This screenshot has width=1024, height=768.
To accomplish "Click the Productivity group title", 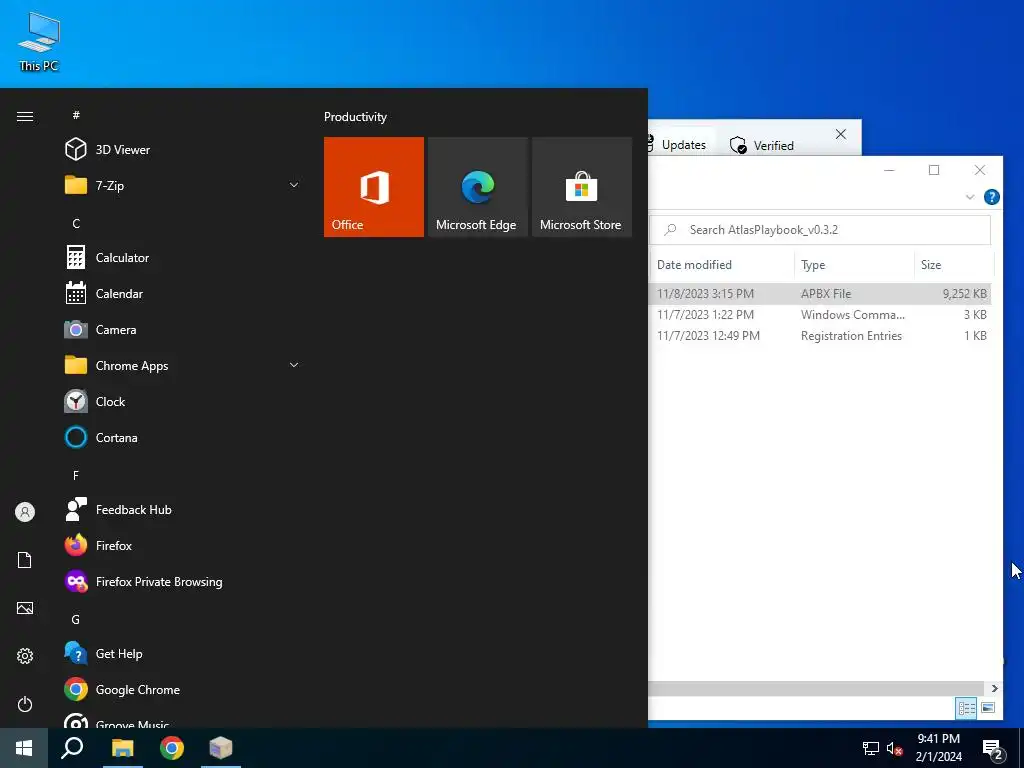I will click(355, 117).
